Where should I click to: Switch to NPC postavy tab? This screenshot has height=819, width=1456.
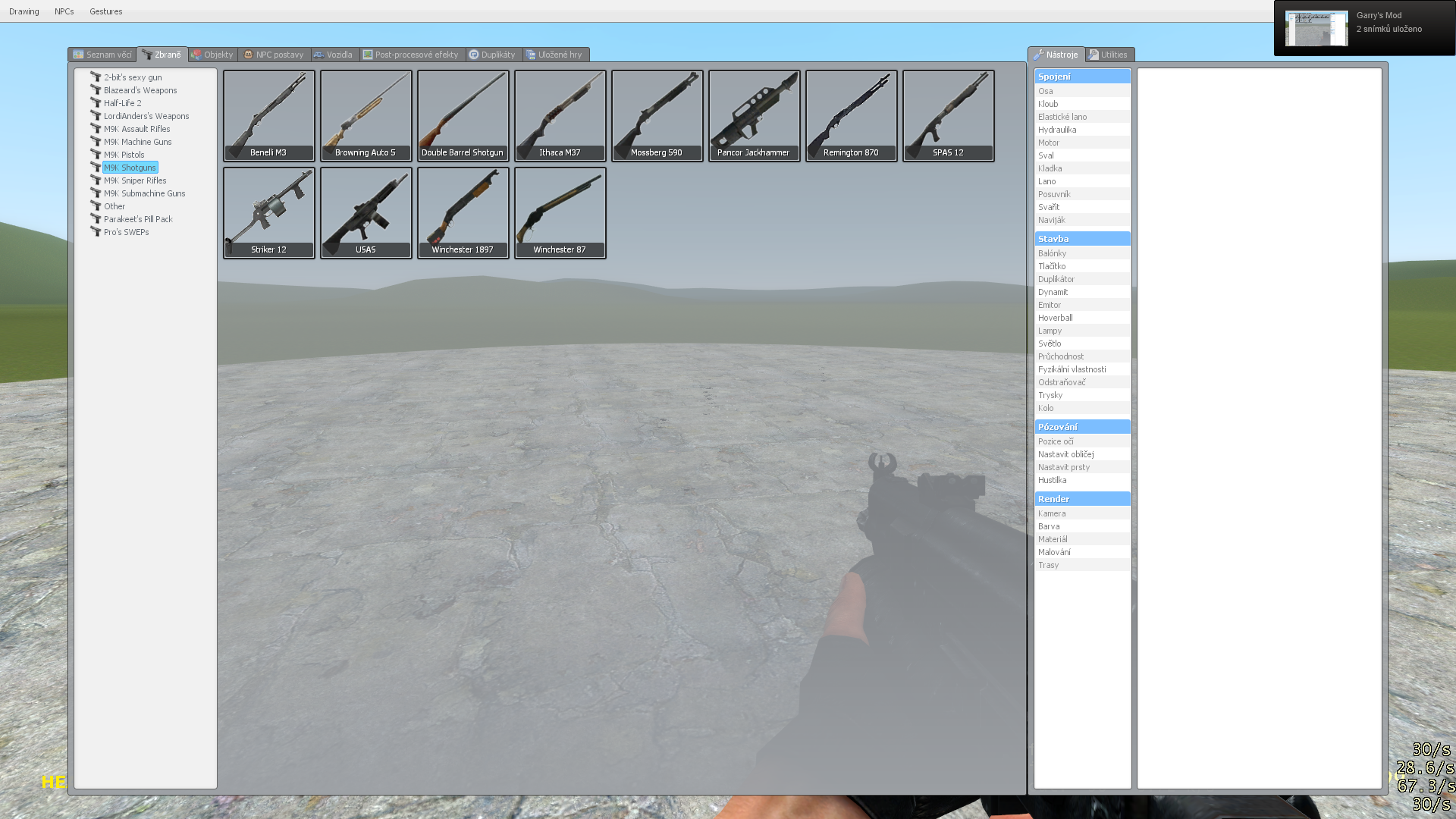coord(275,55)
